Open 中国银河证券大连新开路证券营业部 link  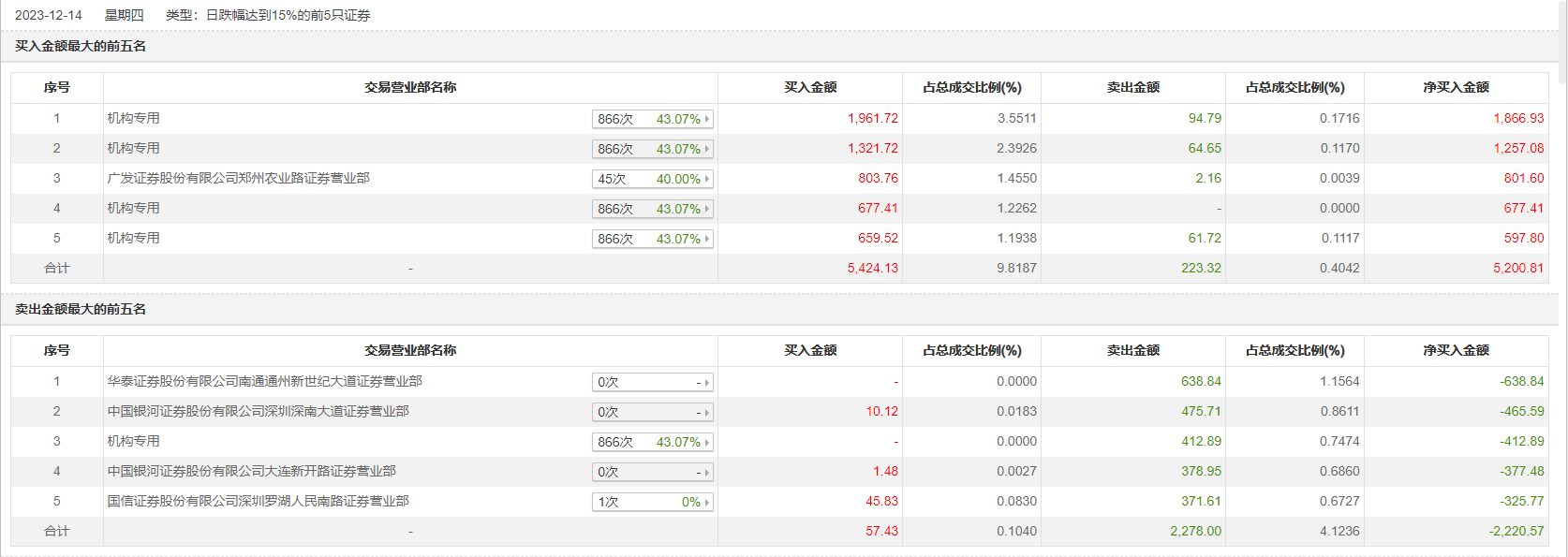251,471
